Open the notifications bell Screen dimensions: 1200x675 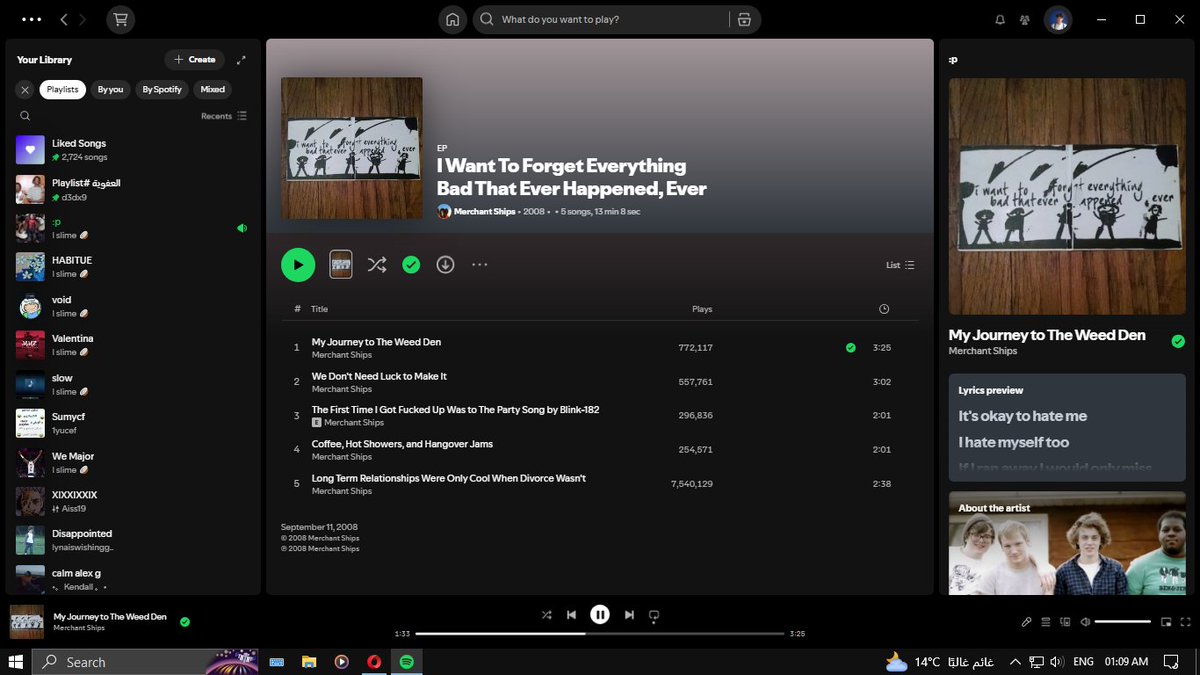[x=1000, y=19]
